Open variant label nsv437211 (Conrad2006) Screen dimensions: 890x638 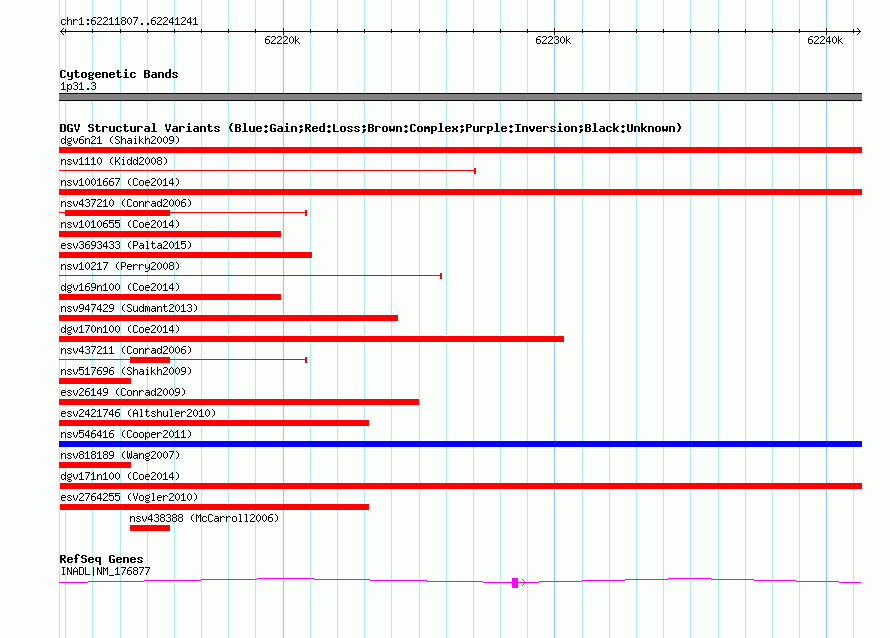point(126,350)
